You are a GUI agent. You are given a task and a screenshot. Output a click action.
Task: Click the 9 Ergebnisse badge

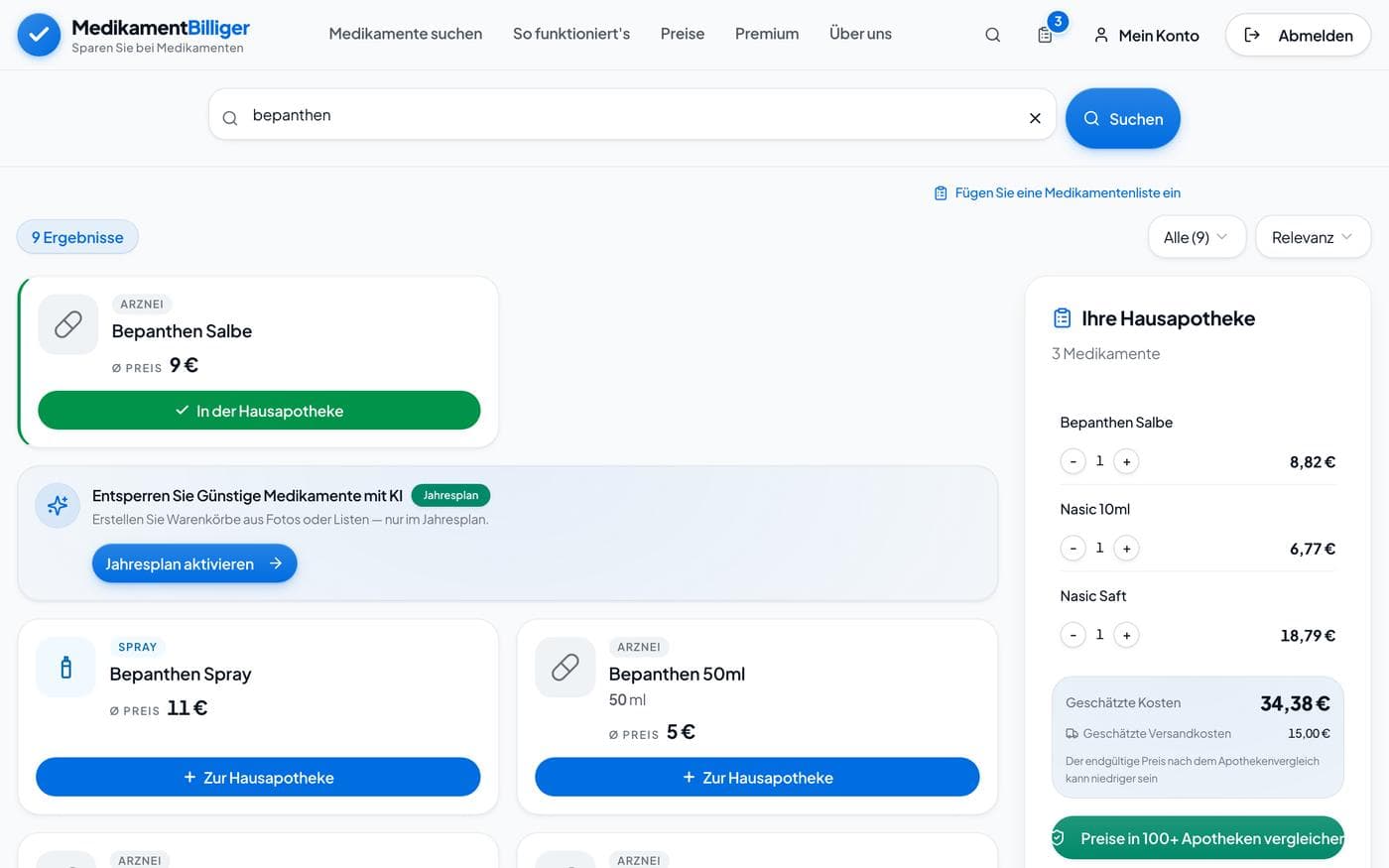(77, 237)
